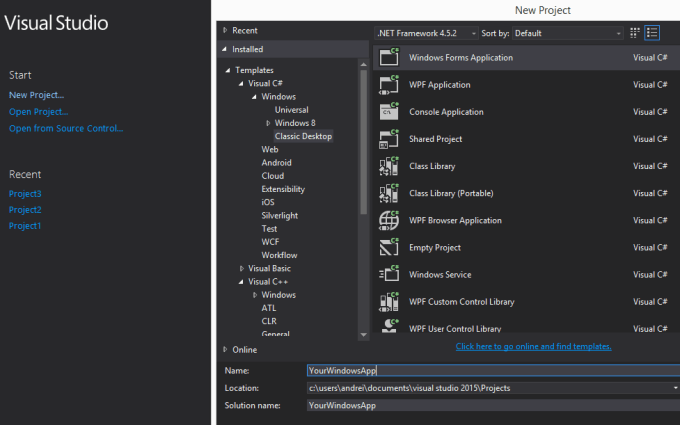Image resolution: width=680 pixels, height=425 pixels.
Task: Open the Location path dropdown arrow
Action: coord(676,388)
